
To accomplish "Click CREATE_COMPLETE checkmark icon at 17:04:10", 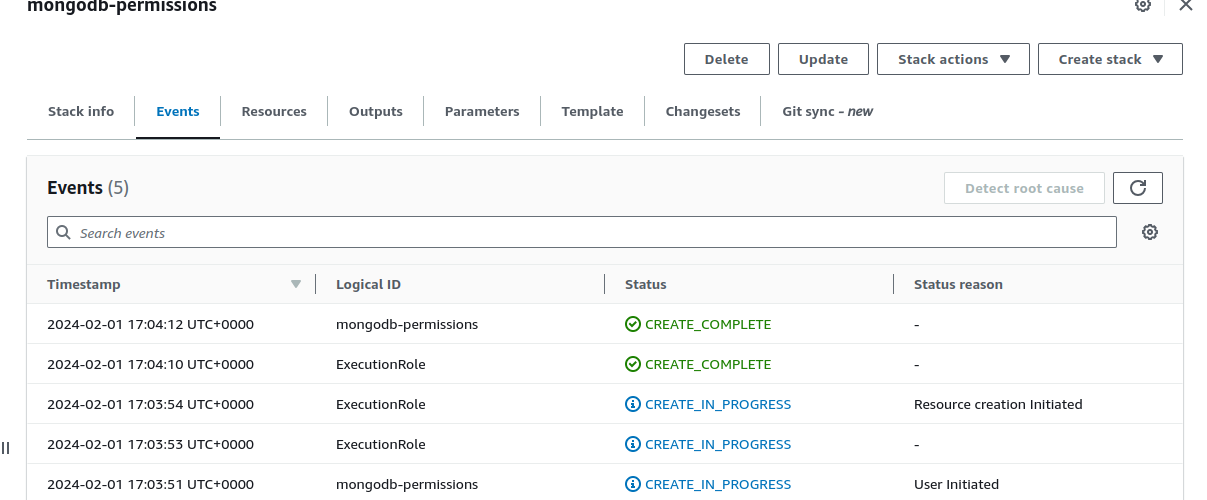I will [633, 364].
